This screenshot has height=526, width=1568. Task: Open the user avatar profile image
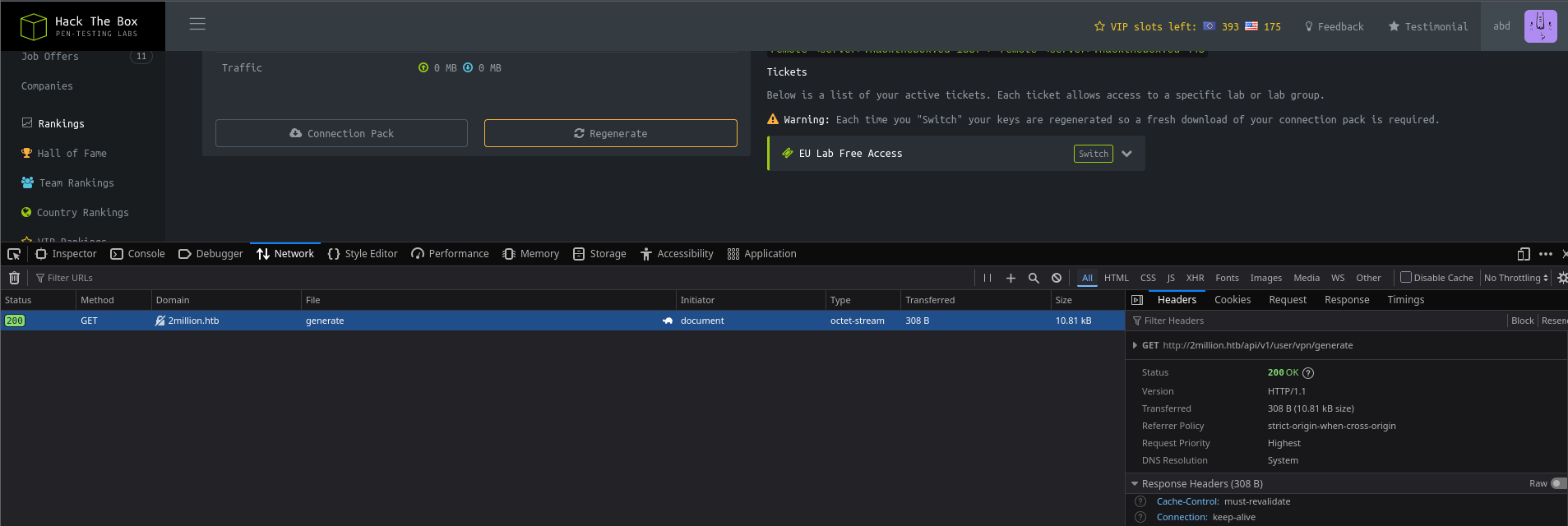(1540, 26)
